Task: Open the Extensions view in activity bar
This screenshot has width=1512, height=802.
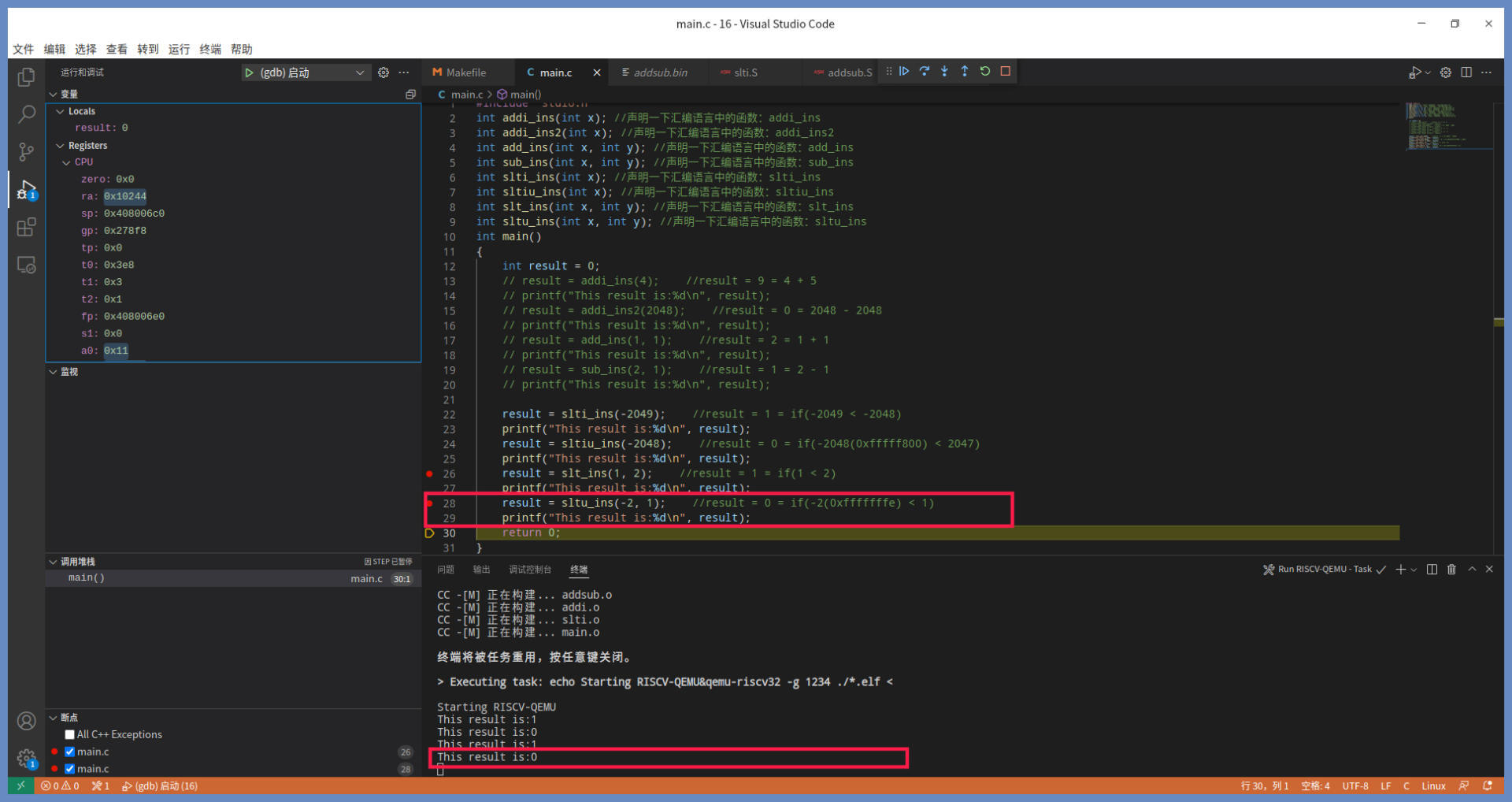Action: coord(26,228)
